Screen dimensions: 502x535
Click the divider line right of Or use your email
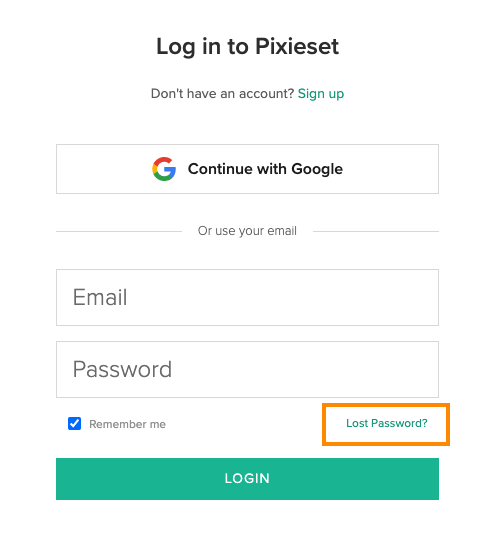(x=376, y=231)
